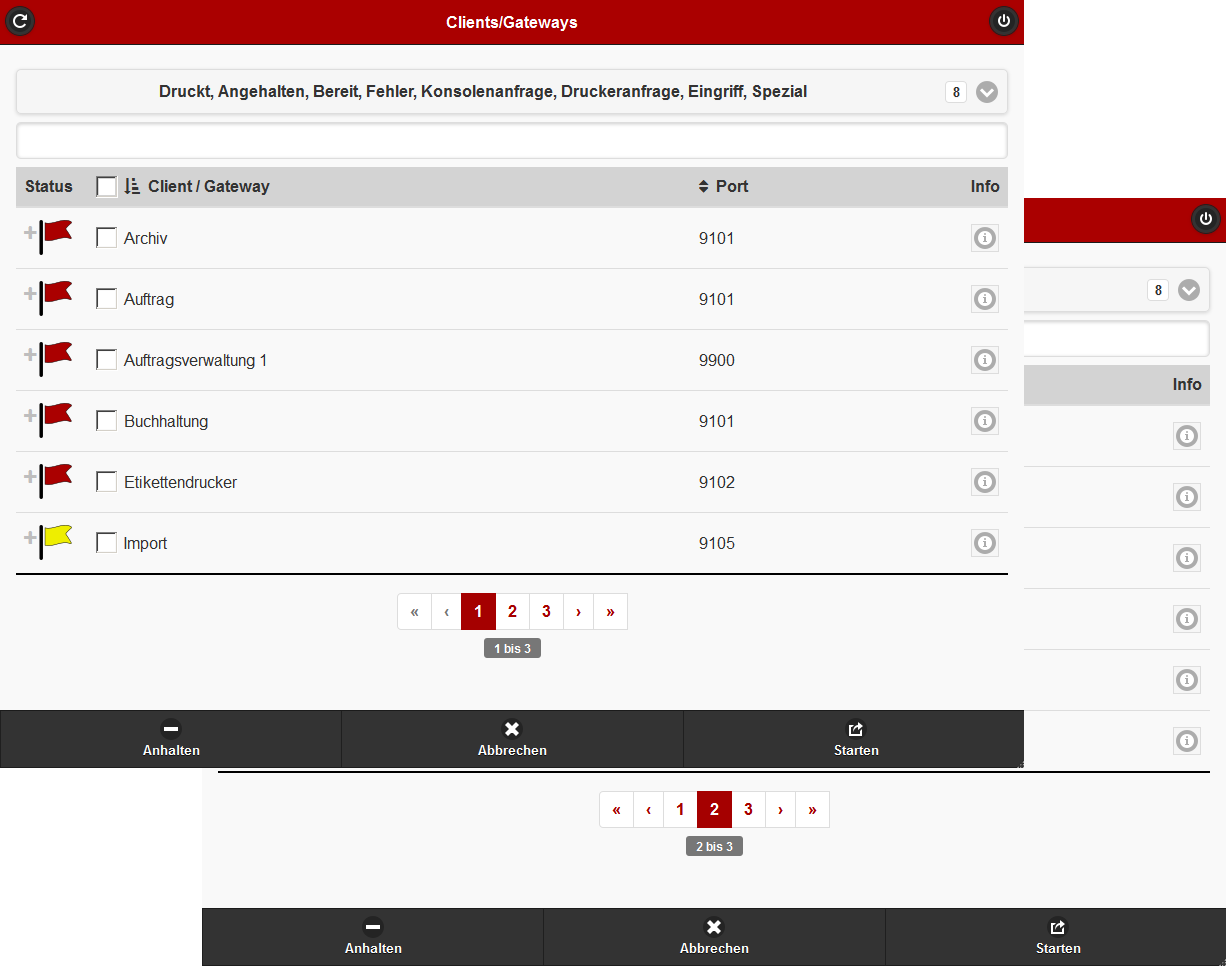This screenshot has height=966, width=1226.
Task: Enable the Buchhaltung checkbox
Action: click(106, 421)
